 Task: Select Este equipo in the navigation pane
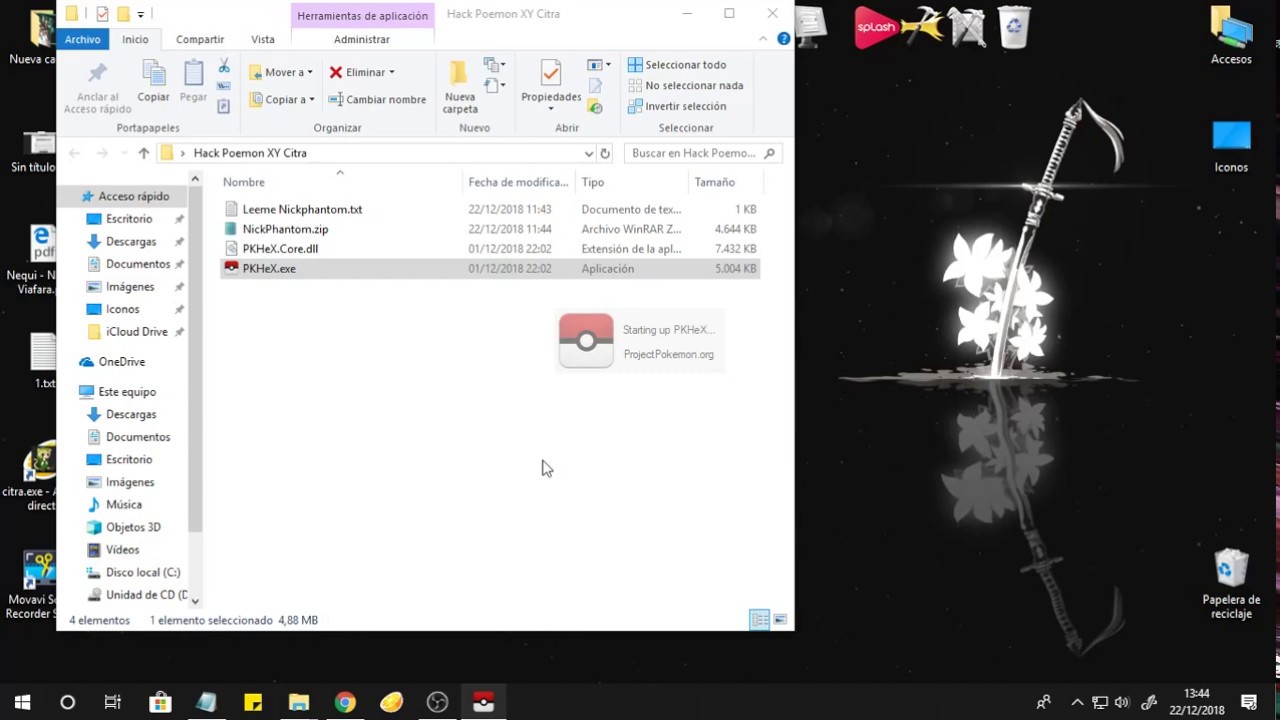click(126, 392)
